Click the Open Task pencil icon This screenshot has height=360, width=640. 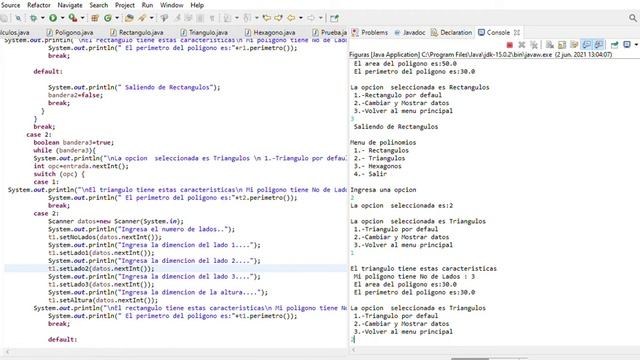click(142, 18)
